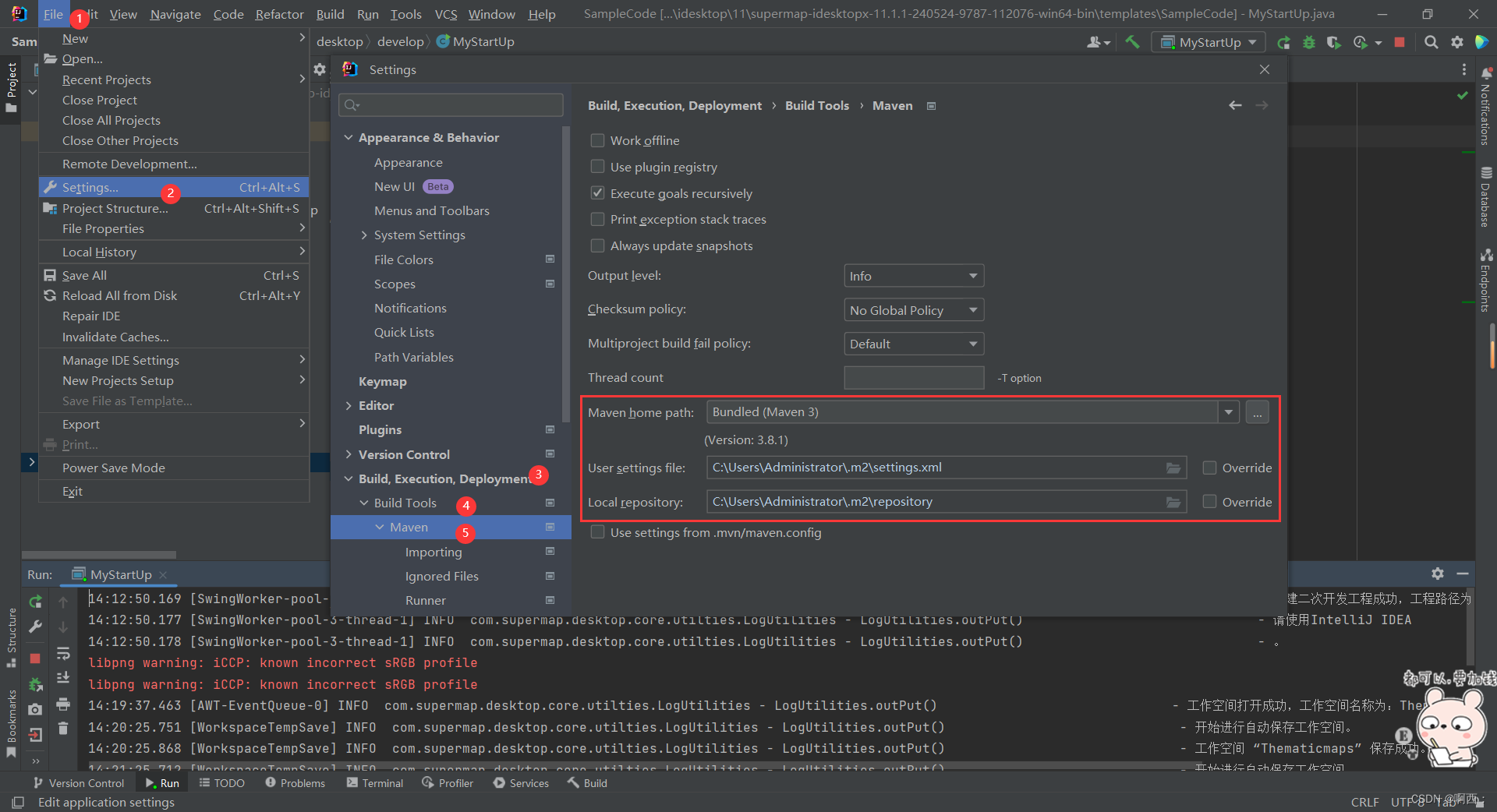Viewport: 1497px width, 812px height.
Task: Uncheck Execute goals recursively
Action: (x=597, y=192)
